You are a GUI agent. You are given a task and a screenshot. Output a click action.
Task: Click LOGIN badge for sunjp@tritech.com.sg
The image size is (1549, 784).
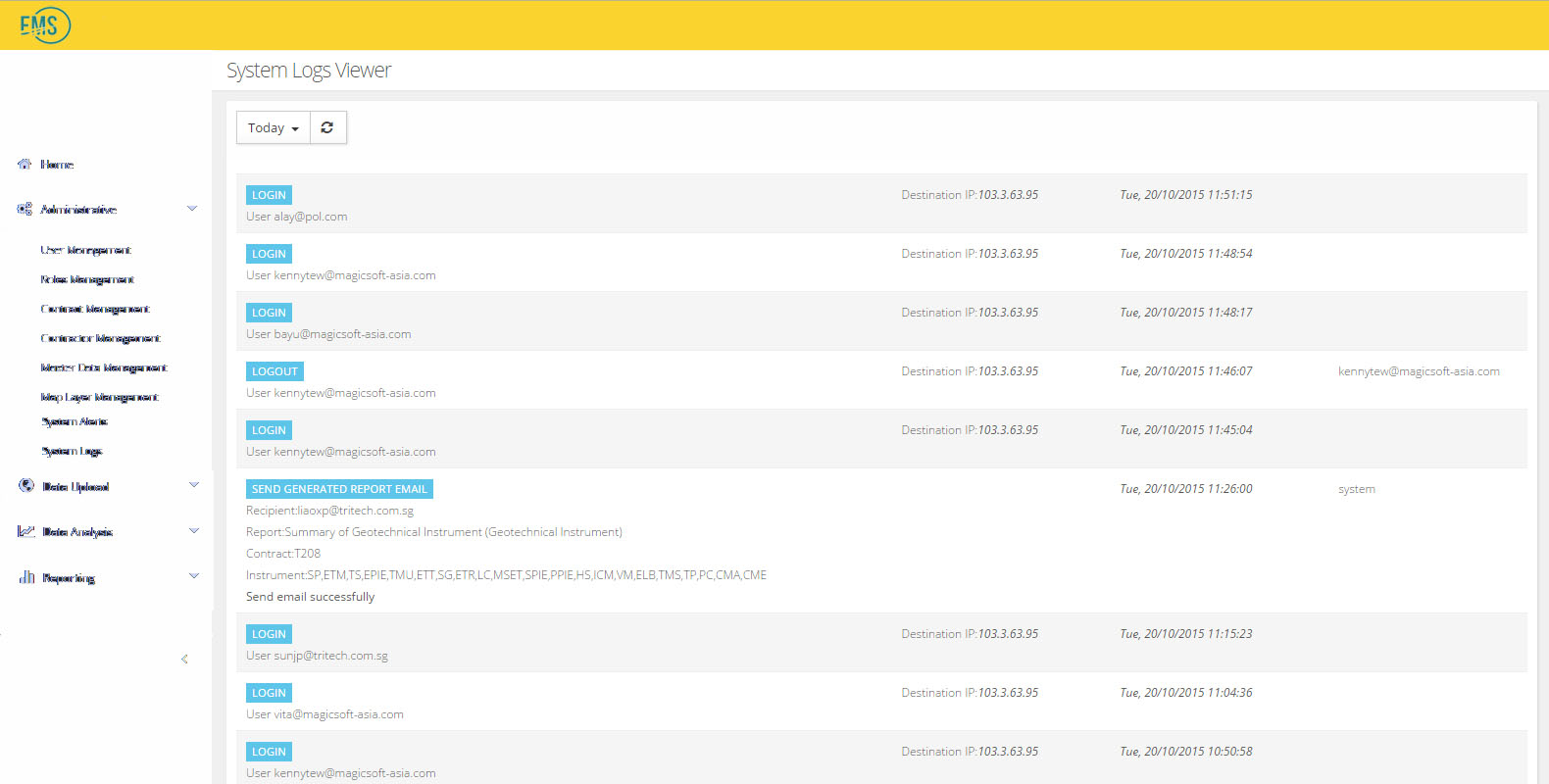tap(269, 634)
